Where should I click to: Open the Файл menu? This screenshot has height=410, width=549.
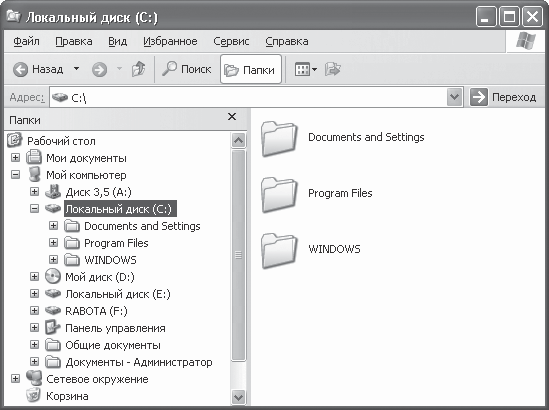26,41
